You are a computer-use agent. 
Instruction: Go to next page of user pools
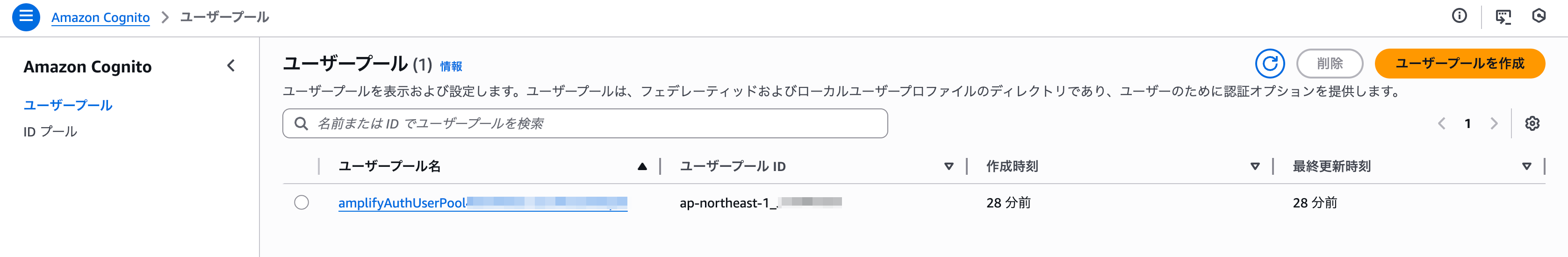coord(1494,124)
